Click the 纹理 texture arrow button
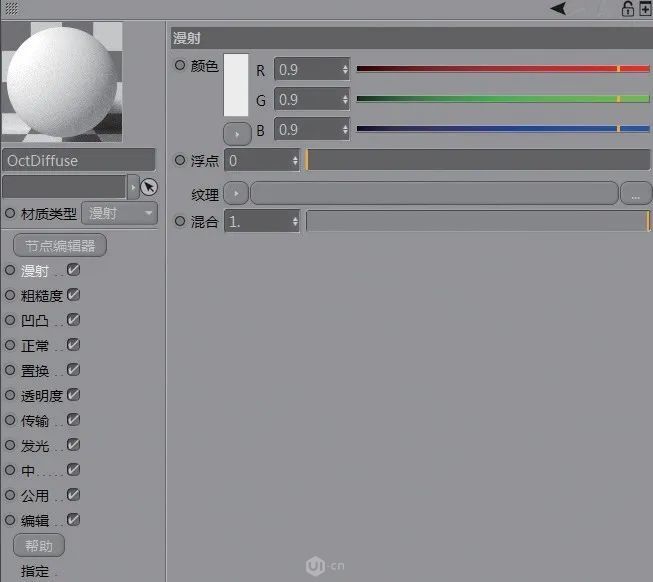The width and height of the screenshot is (653, 582). pyautogui.click(x=236, y=194)
